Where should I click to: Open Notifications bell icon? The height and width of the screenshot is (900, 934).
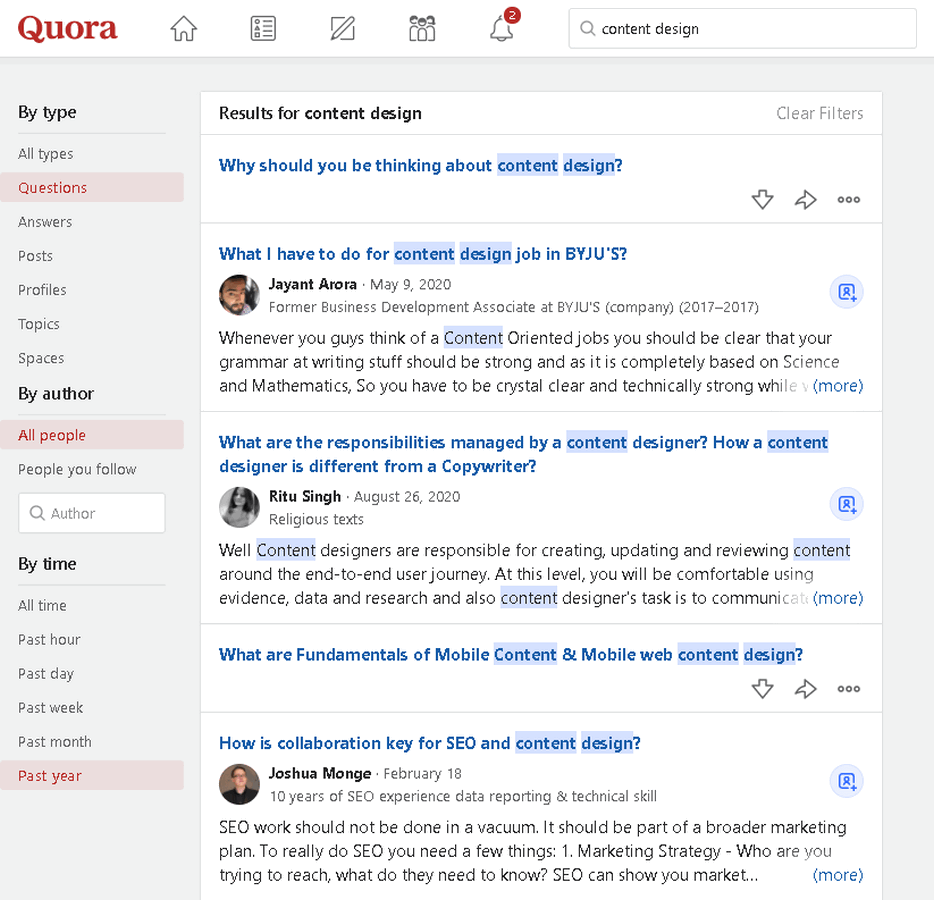502,28
